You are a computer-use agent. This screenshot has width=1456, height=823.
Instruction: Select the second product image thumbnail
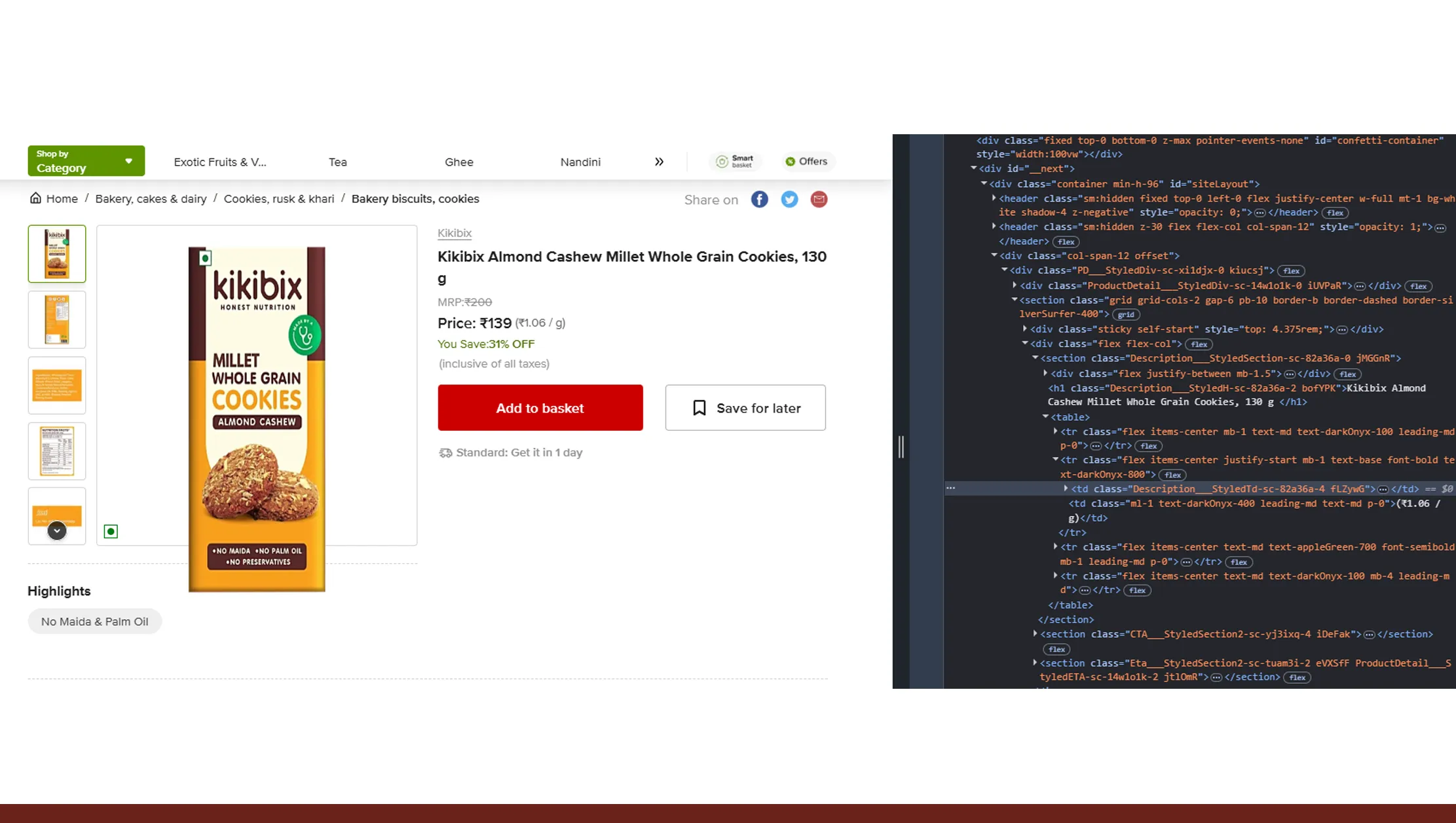(57, 320)
